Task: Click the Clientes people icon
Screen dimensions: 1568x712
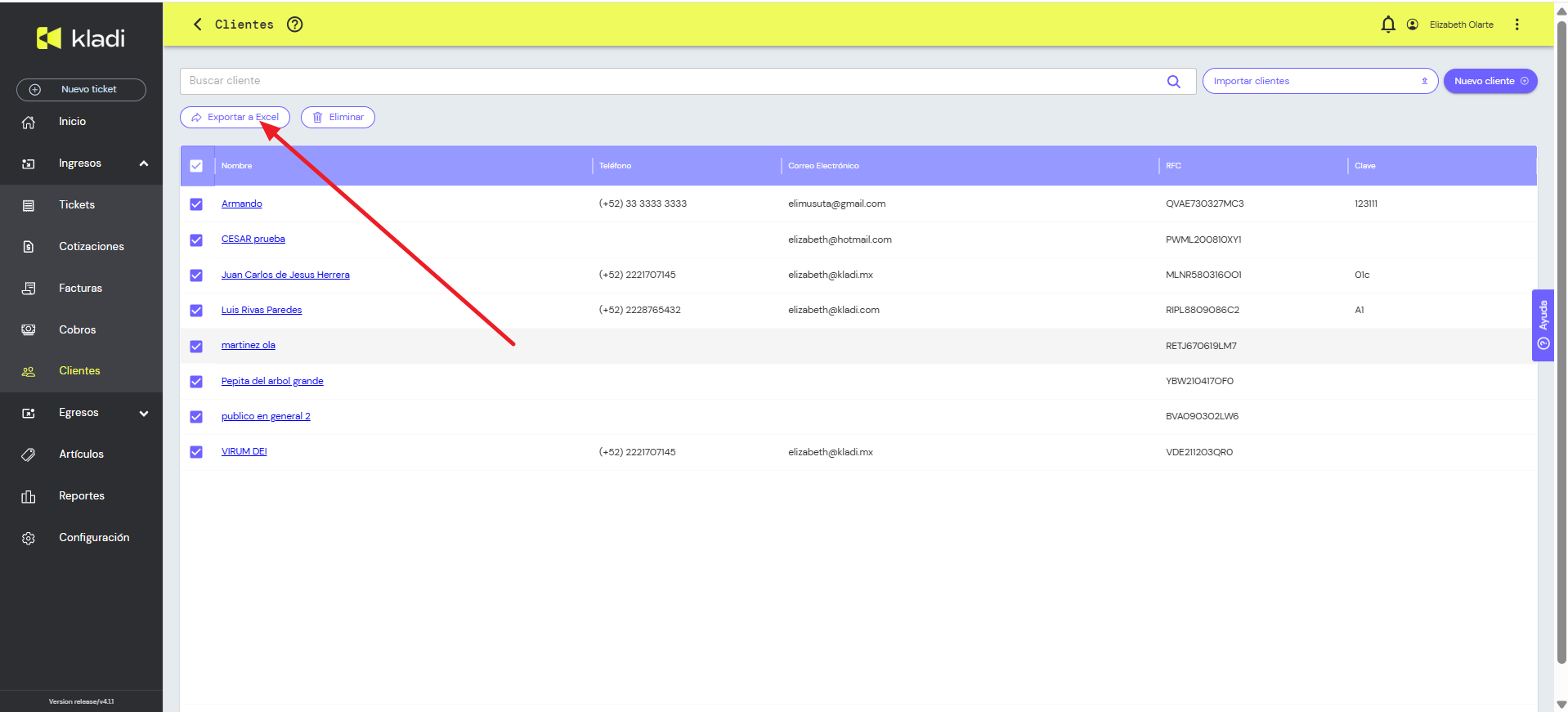Action: 29,371
